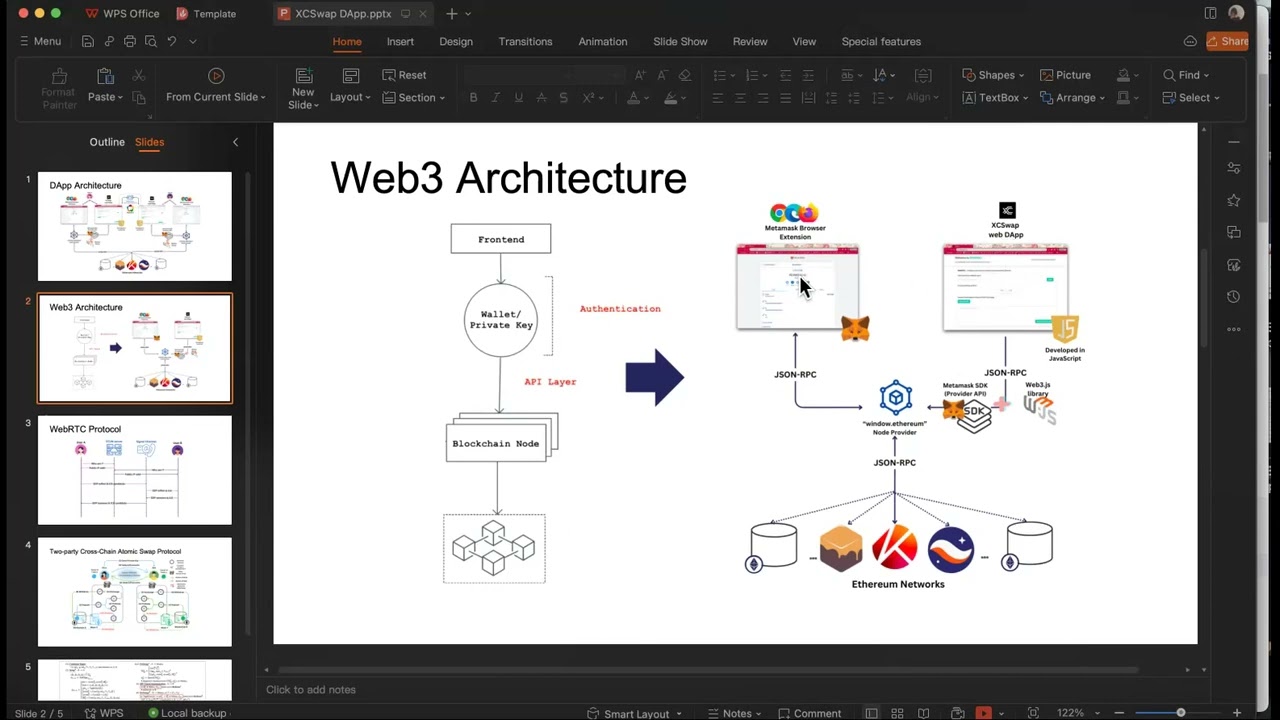
Task: Start slideshow From Current Slide play icon
Action: (x=216, y=76)
